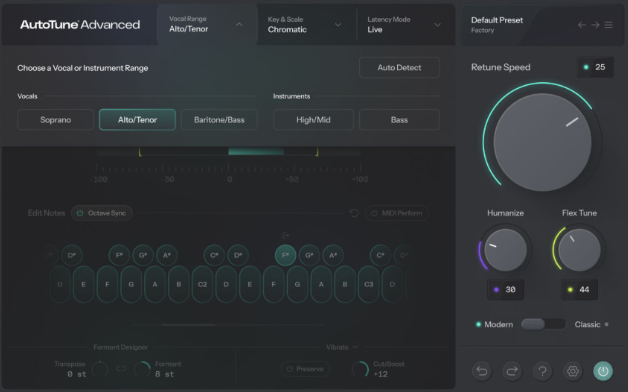
Task: Select the Soprano vocal range
Action: point(56,120)
